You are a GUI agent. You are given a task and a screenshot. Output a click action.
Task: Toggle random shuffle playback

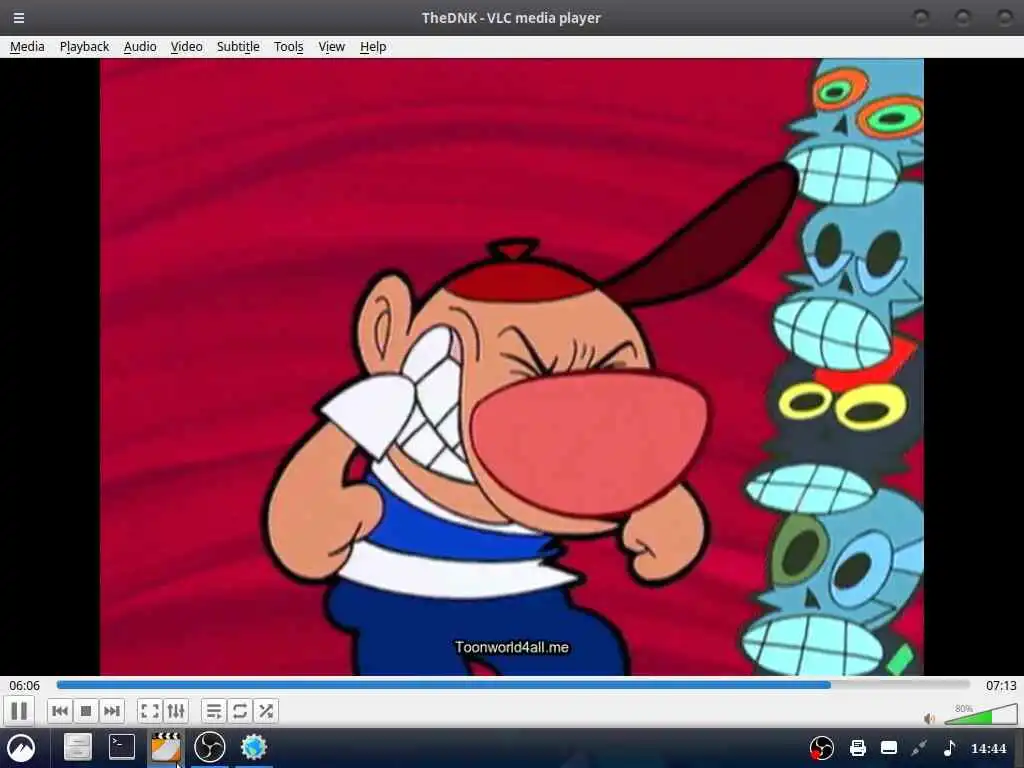pyautogui.click(x=266, y=711)
